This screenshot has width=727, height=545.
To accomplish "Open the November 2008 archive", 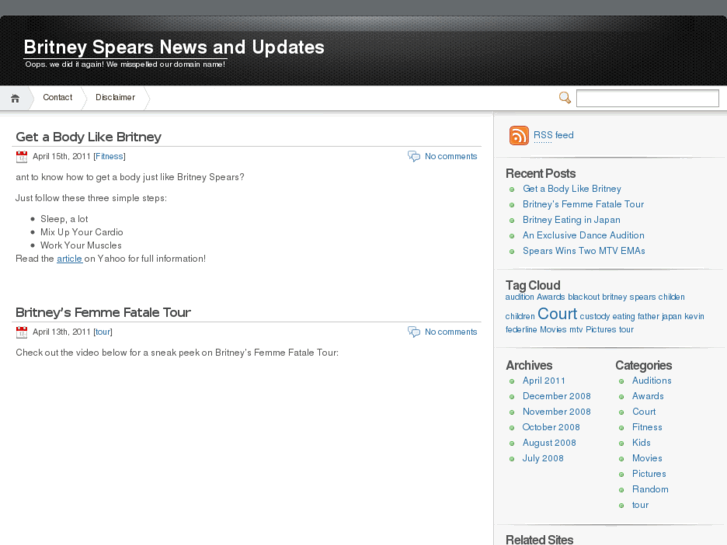I will [x=556, y=412].
